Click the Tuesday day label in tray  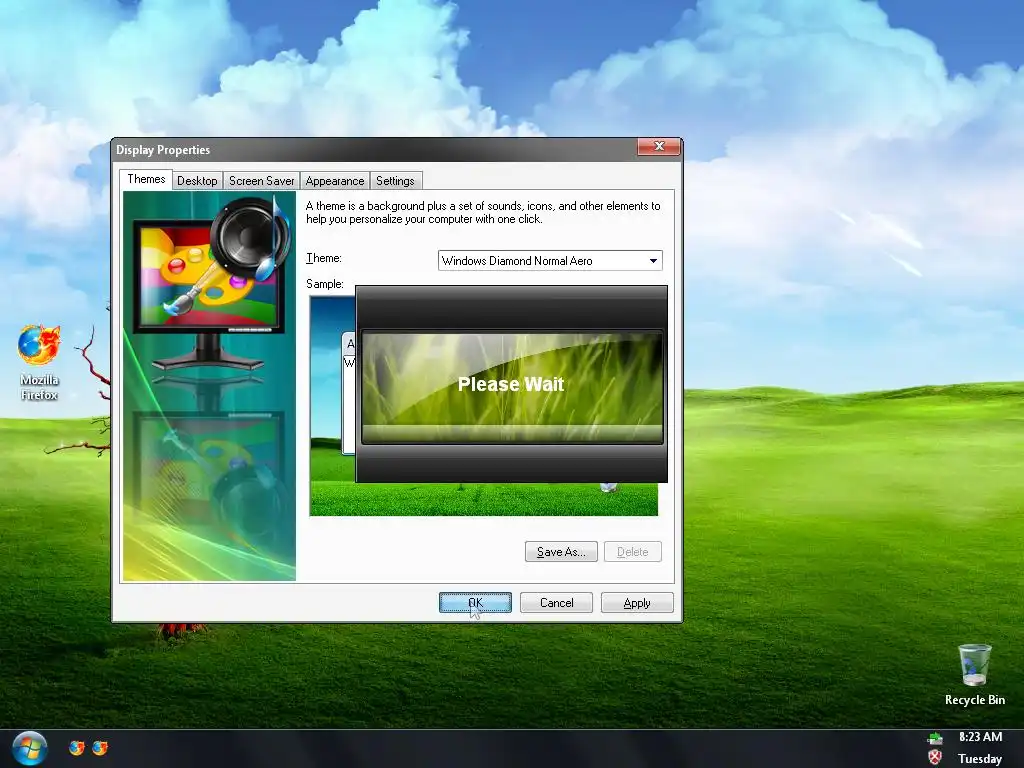(980, 759)
